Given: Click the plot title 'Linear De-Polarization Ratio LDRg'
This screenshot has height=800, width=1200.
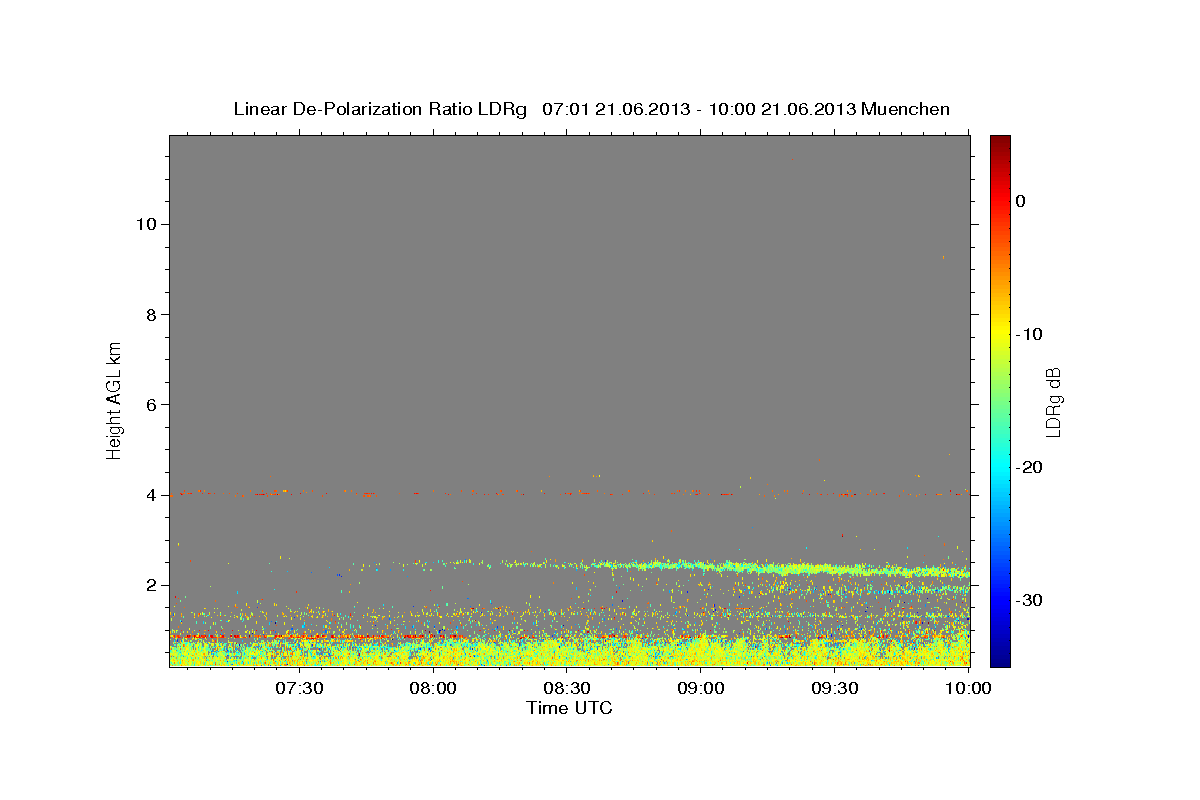Looking at the screenshot, I should [x=379, y=109].
